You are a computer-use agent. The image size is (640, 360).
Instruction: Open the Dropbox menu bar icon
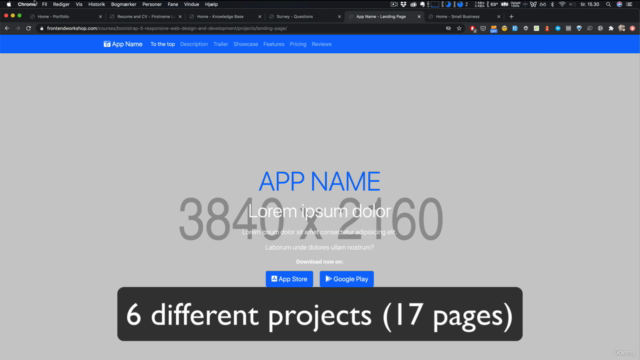(x=403, y=4)
